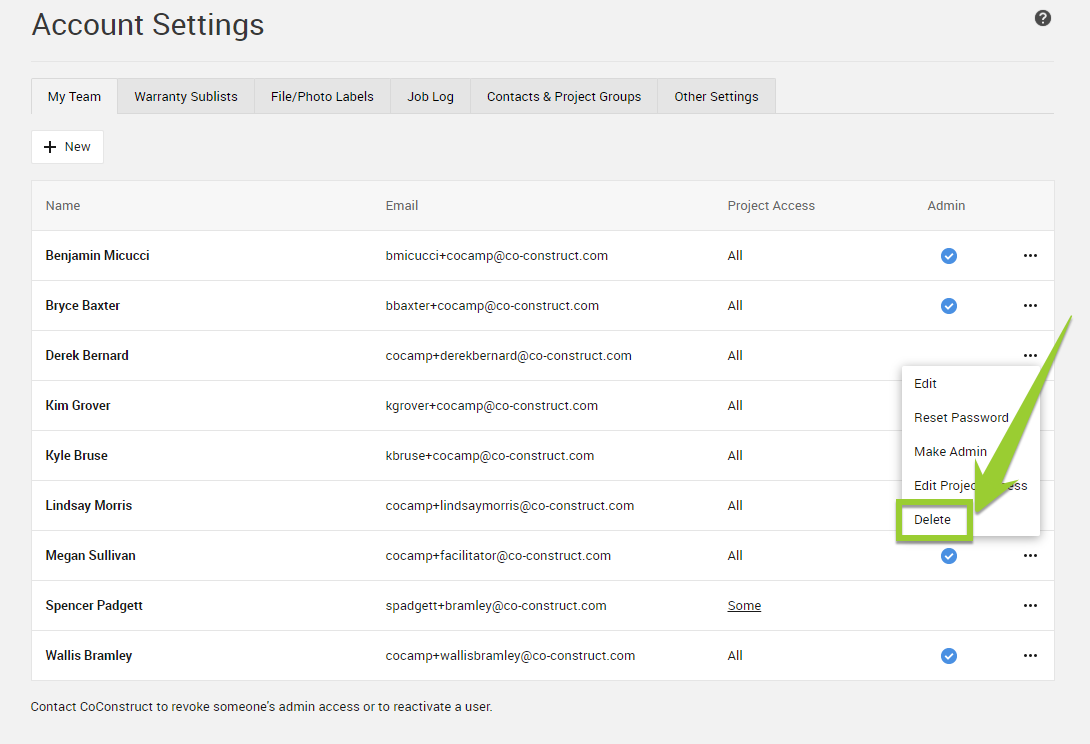1090x744 pixels.
Task: Click admin checkmark for Megan Sullivan
Action: tap(948, 556)
